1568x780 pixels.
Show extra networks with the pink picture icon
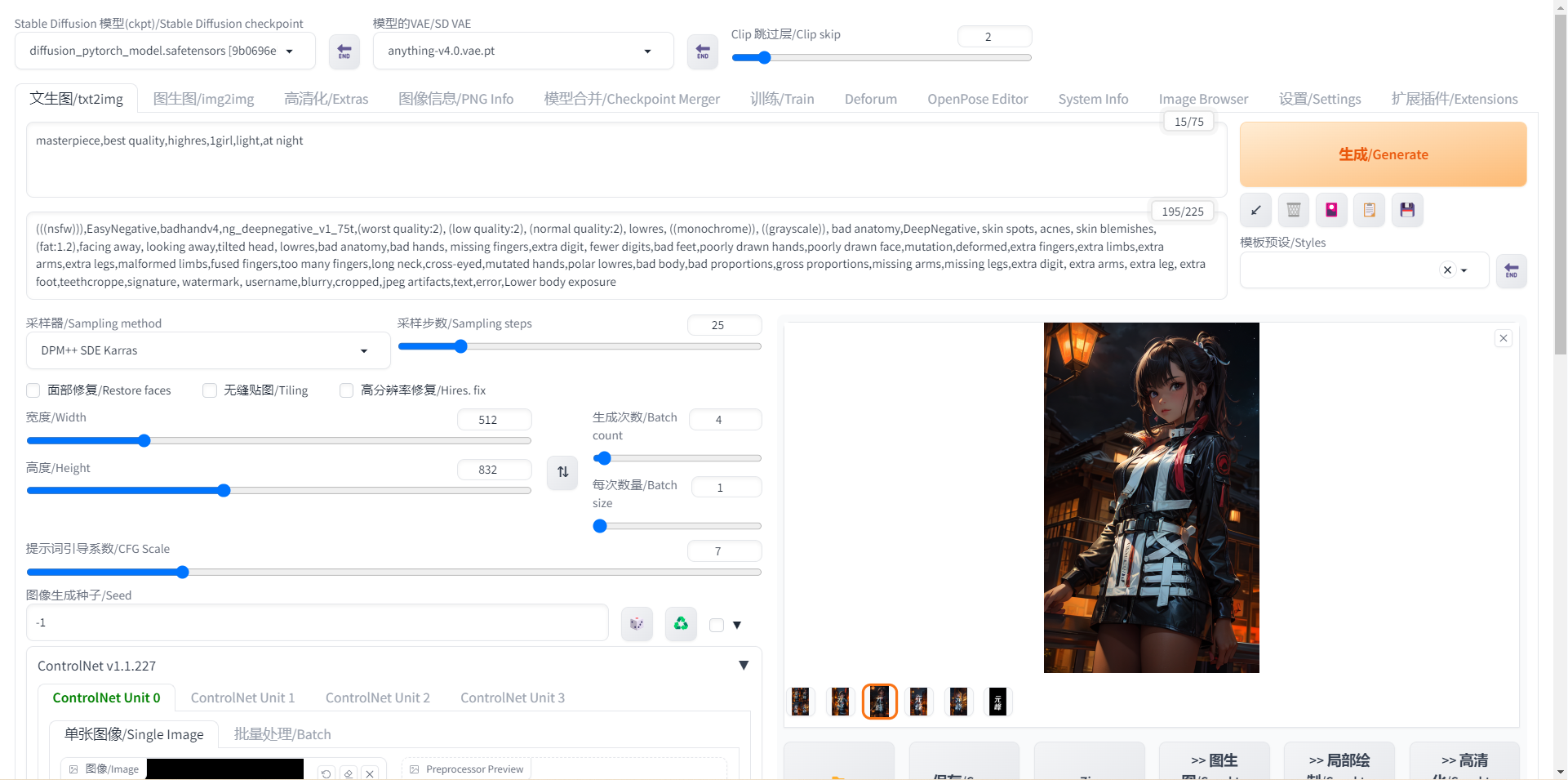click(x=1331, y=210)
